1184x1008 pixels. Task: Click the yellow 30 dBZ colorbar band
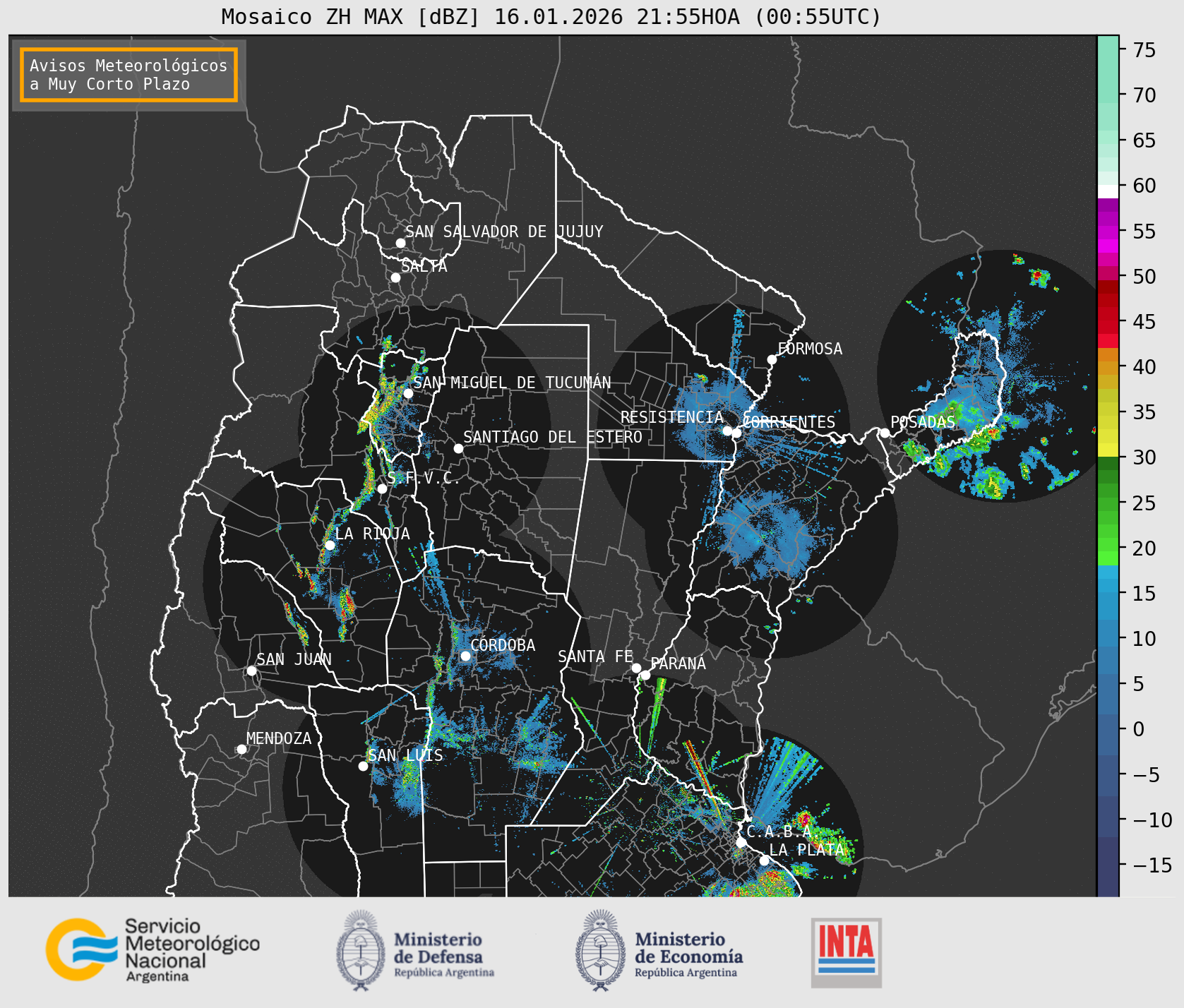[1108, 450]
